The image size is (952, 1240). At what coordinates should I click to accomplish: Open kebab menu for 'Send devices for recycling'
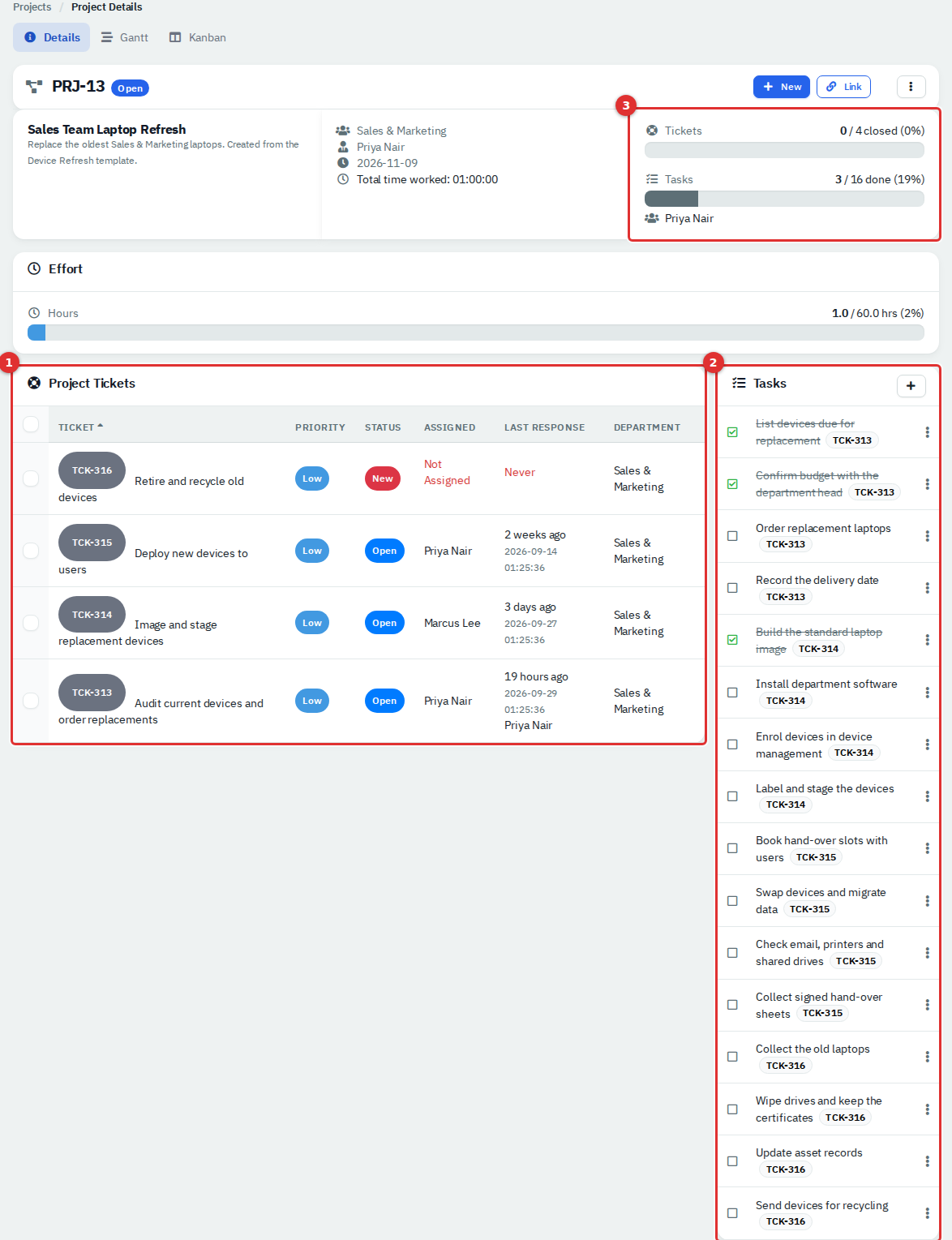tap(927, 1213)
